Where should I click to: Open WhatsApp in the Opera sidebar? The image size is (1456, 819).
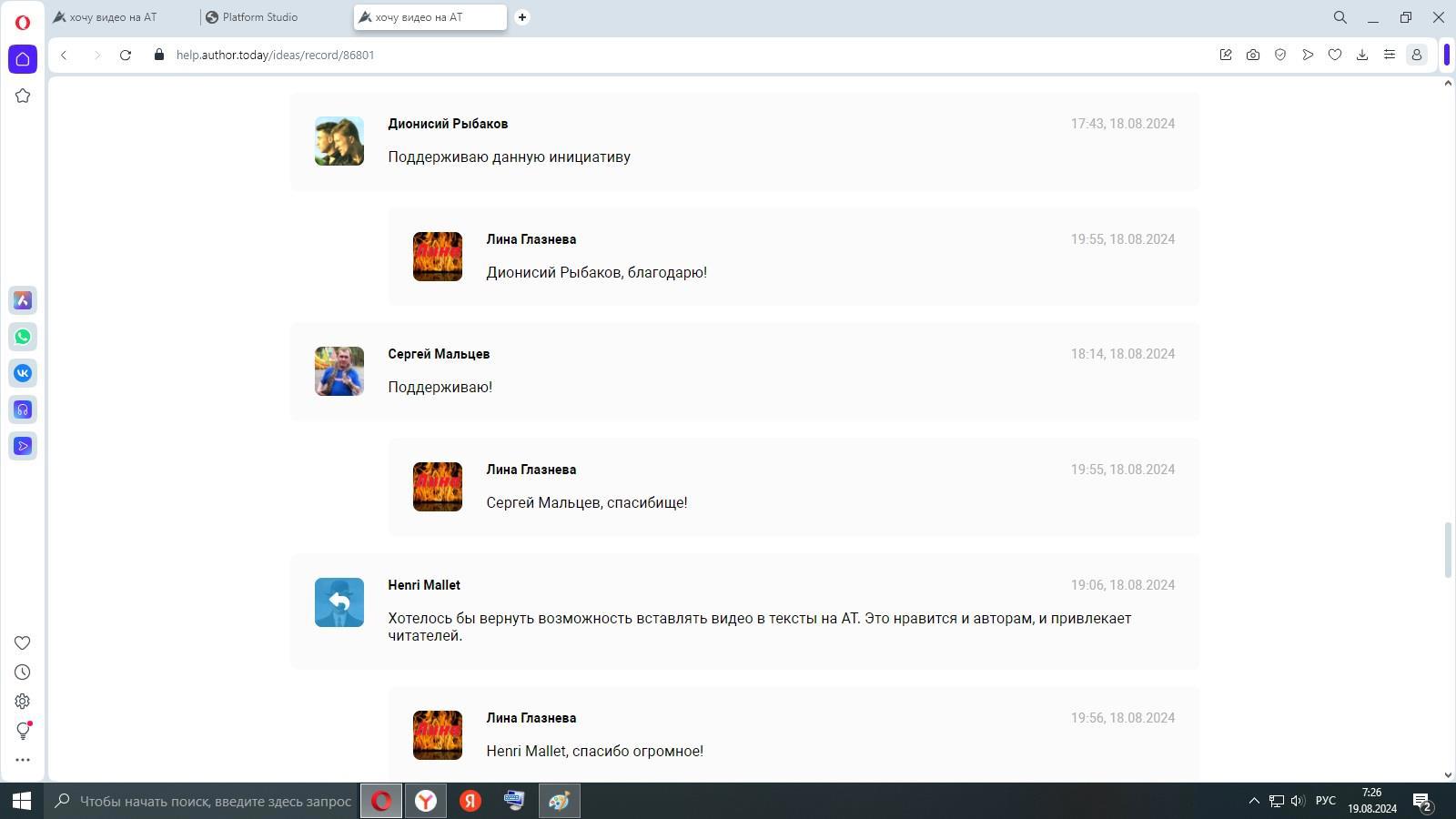click(x=23, y=337)
